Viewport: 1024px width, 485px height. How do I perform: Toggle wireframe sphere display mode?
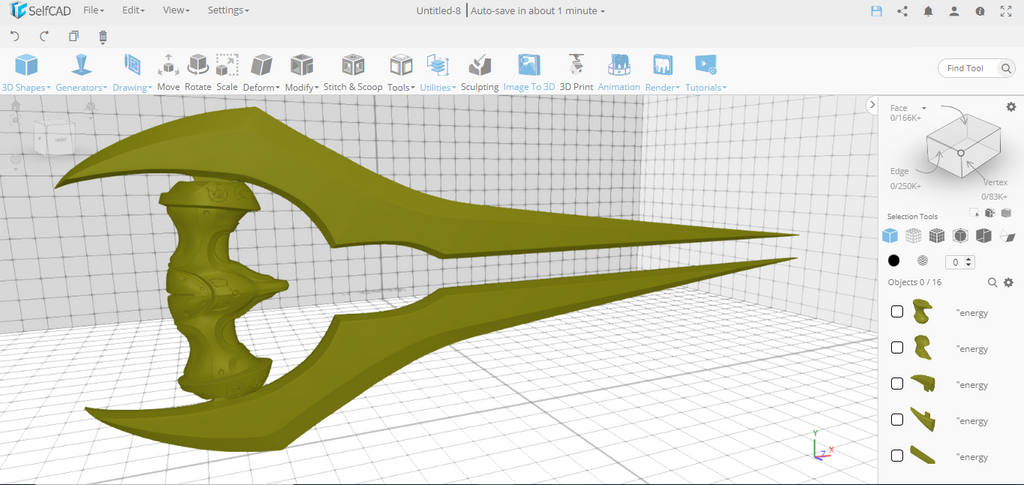tap(923, 260)
